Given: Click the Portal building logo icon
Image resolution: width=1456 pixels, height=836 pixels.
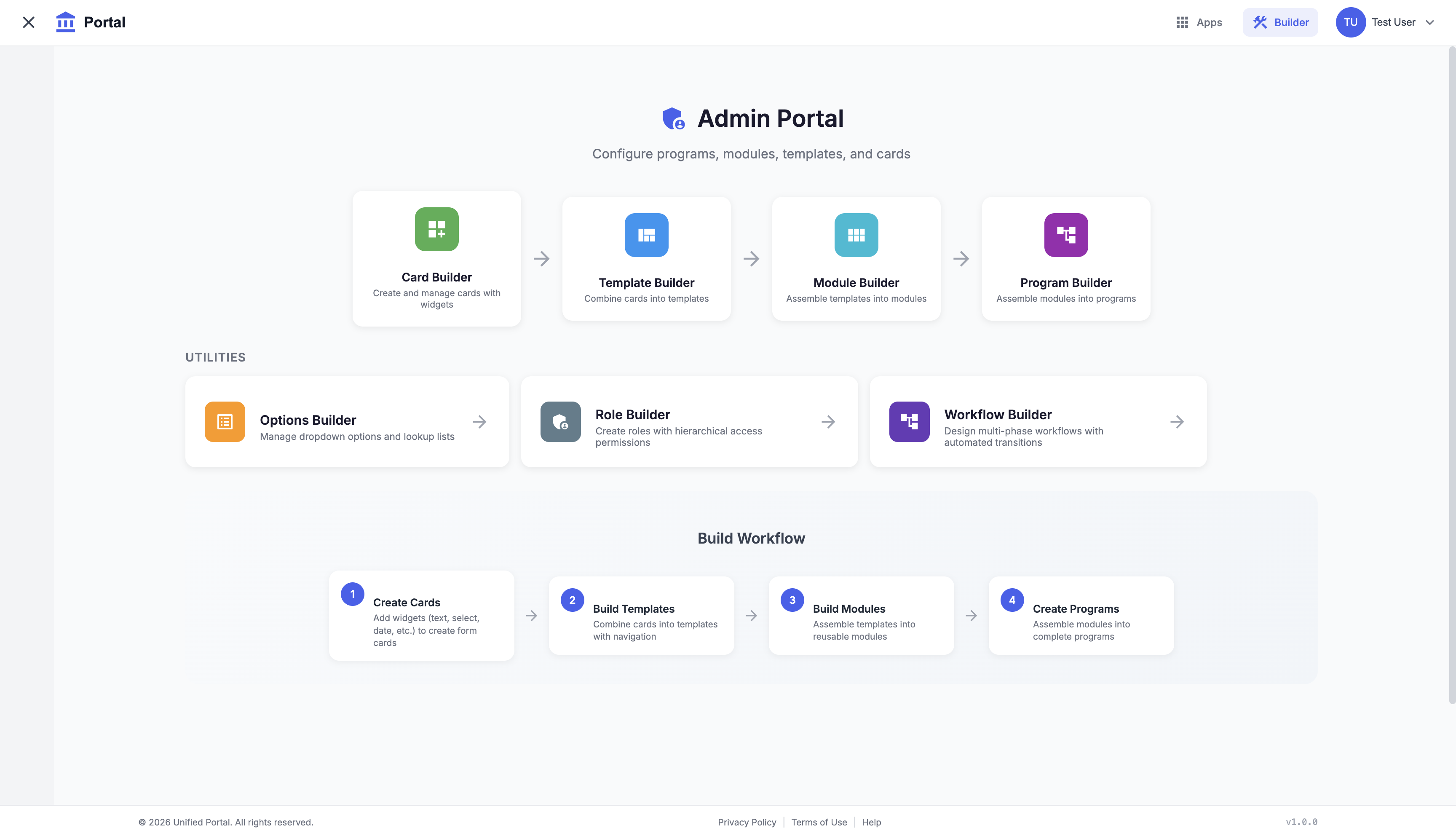Looking at the screenshot, I should (x=65, y=22).
